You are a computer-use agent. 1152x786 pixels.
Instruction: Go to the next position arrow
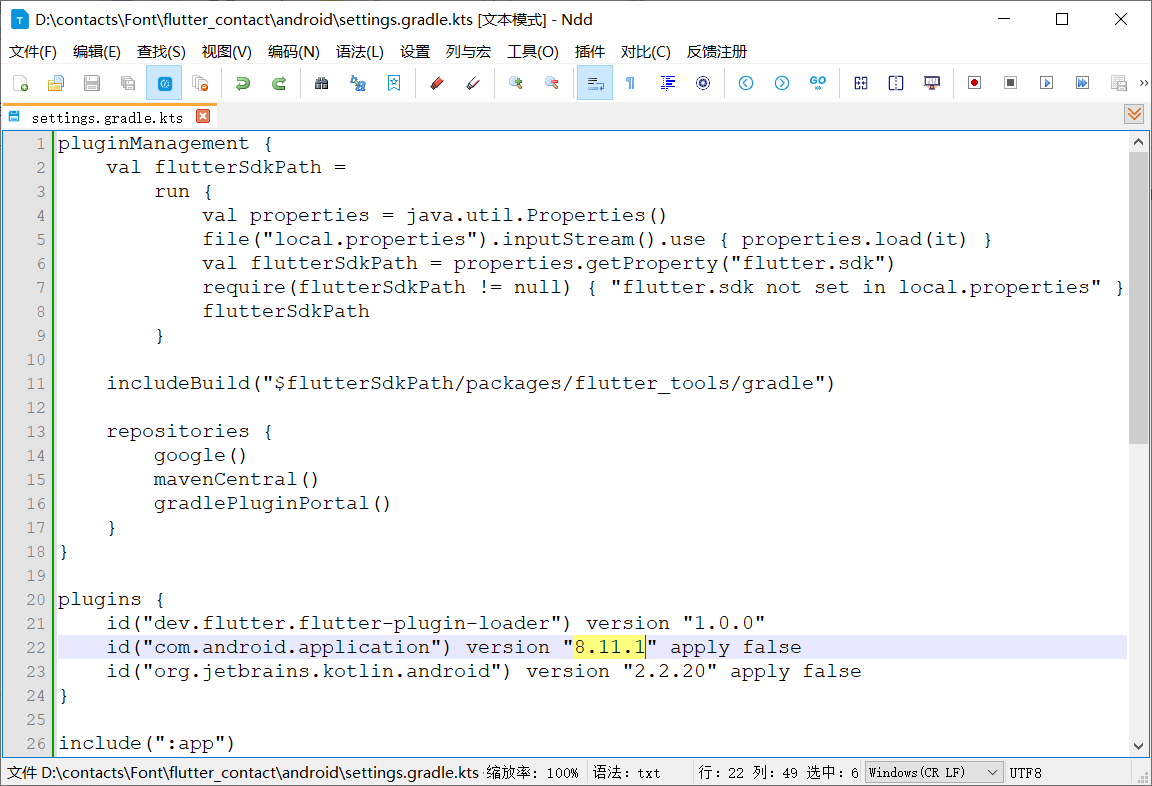tap(782, 83)
